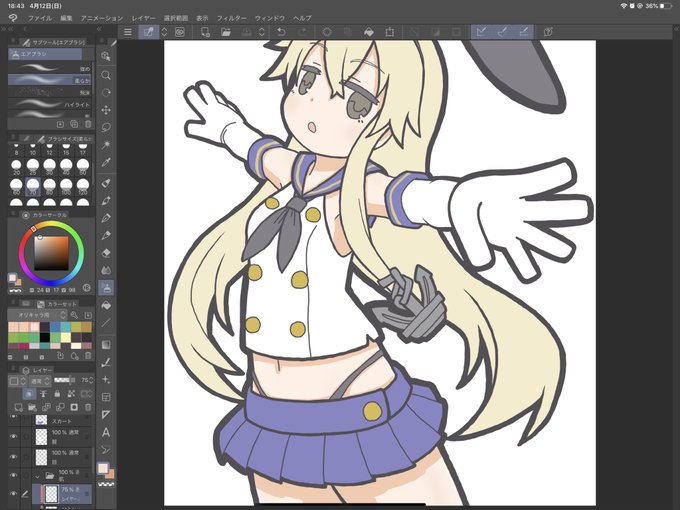Select brush size 100 preset
Screen dimensions: 680x510
click(x=66, y=186)
